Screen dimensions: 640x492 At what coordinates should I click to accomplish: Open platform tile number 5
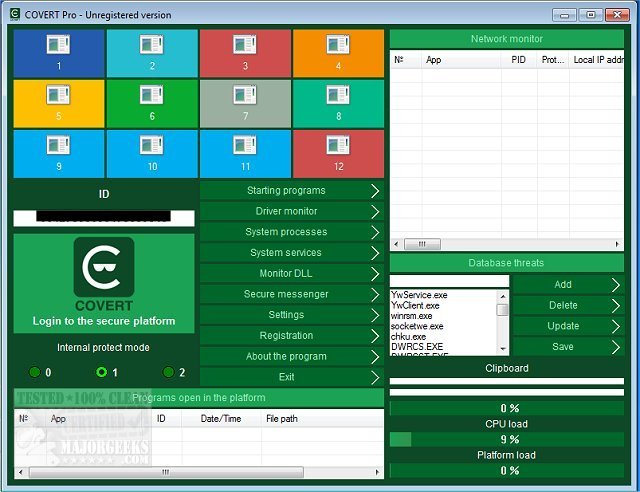59,104
